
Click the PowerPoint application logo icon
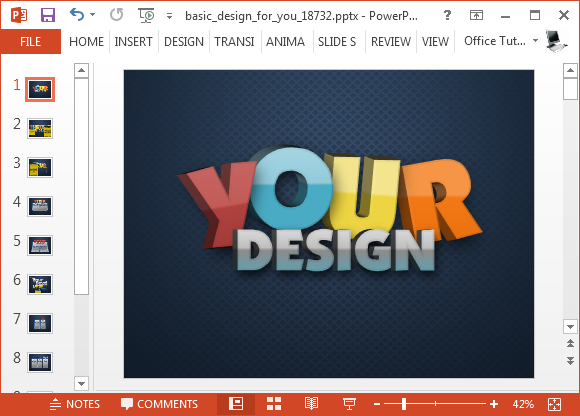tap(18, 15)
